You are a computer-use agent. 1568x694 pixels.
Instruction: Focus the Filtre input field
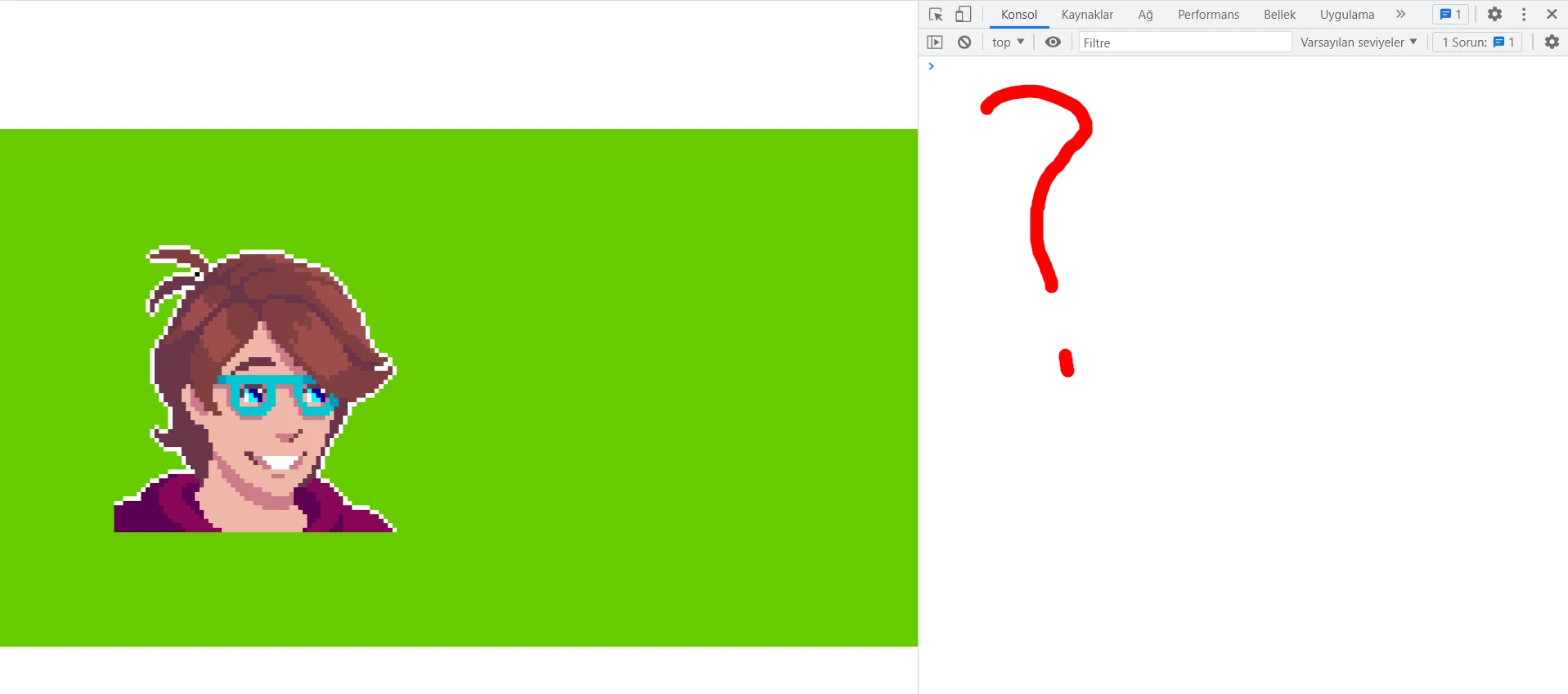[x=1185, y=43]
